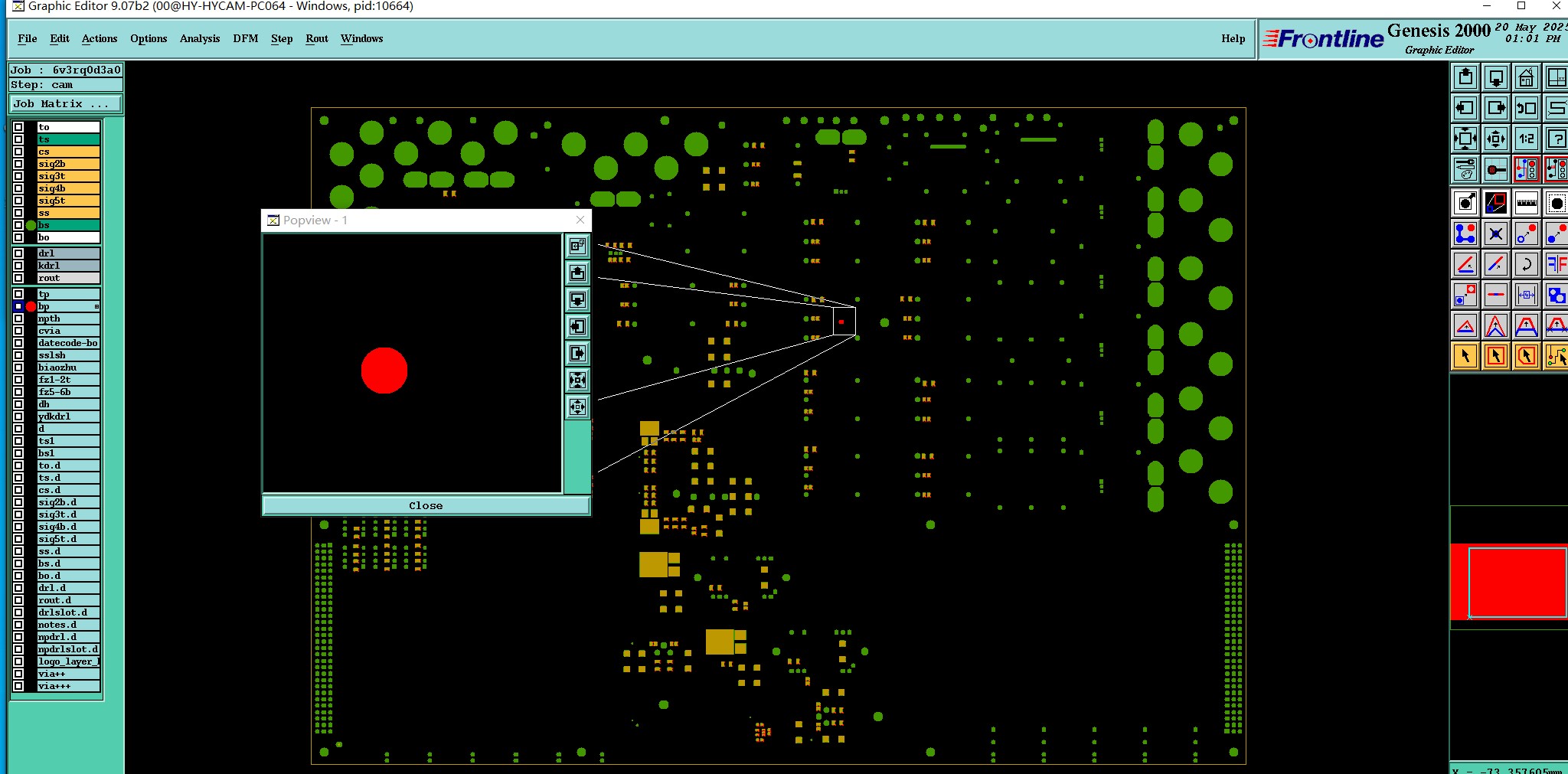Viewport: 1568px width, 774px height.
Task: Activate the popview zoom window tool
Action: [x=1496, y=203]
